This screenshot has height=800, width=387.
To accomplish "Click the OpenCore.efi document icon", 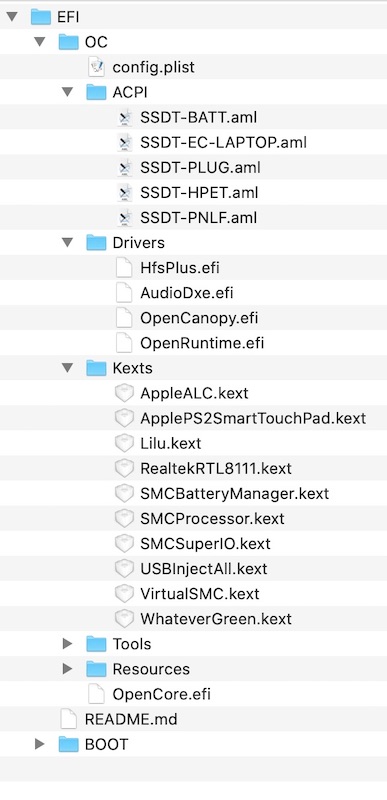I will (96, 694).
